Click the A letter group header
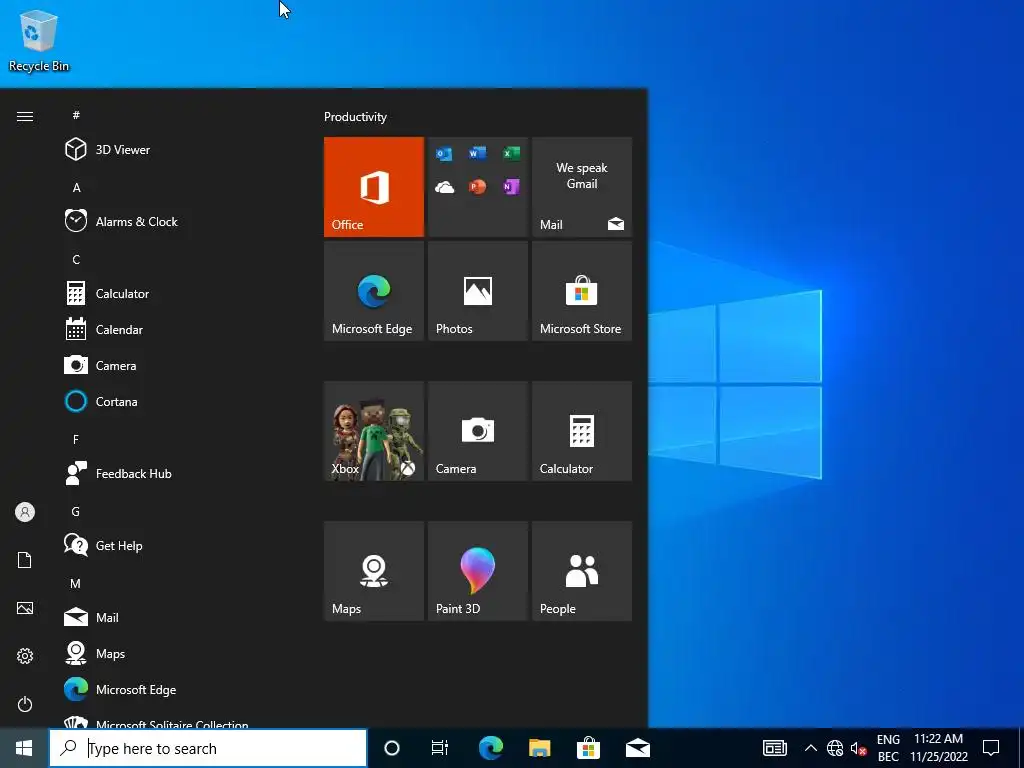This screenshot has width=1024, height=768. pyautogui.click(x=76, y=187)
